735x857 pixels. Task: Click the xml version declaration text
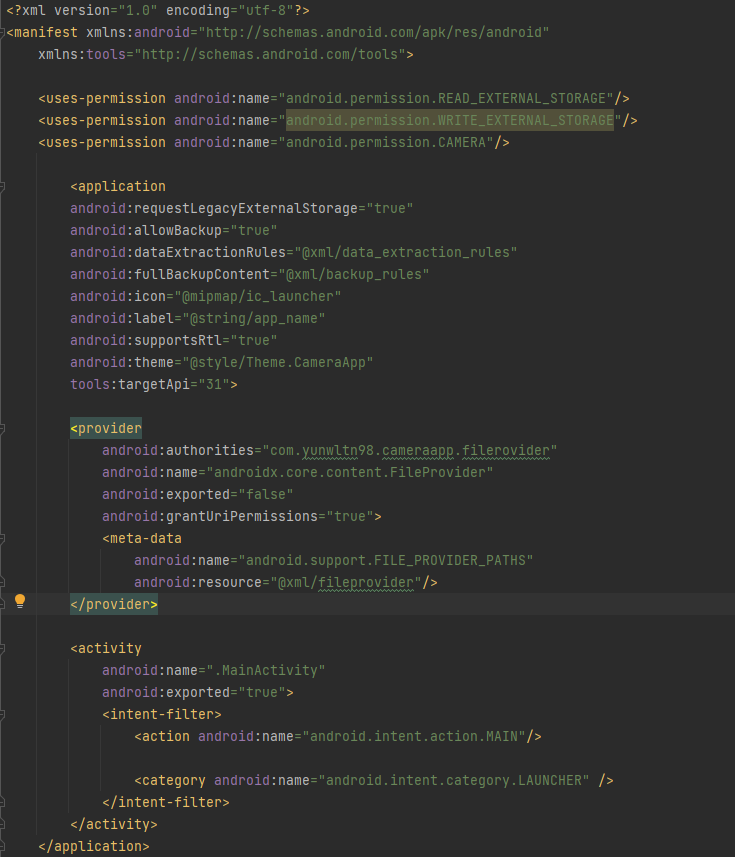(x=158, y=10)
